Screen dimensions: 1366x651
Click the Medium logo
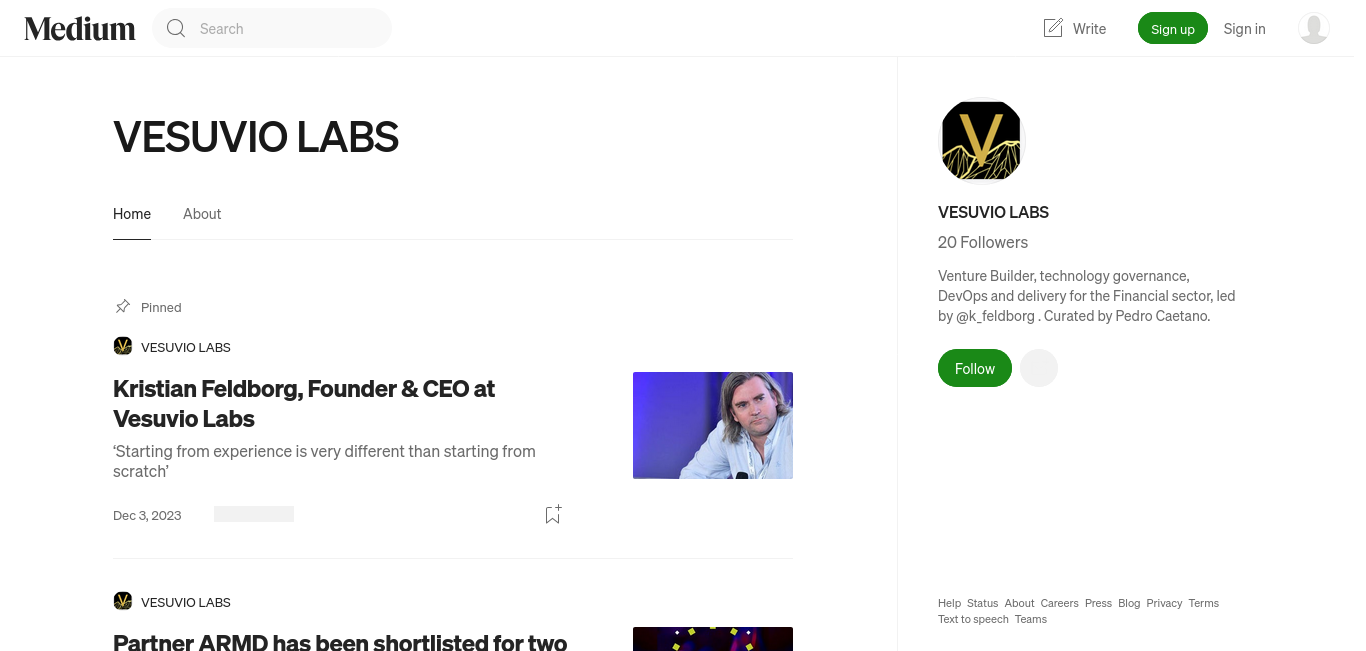coord(80,29)
